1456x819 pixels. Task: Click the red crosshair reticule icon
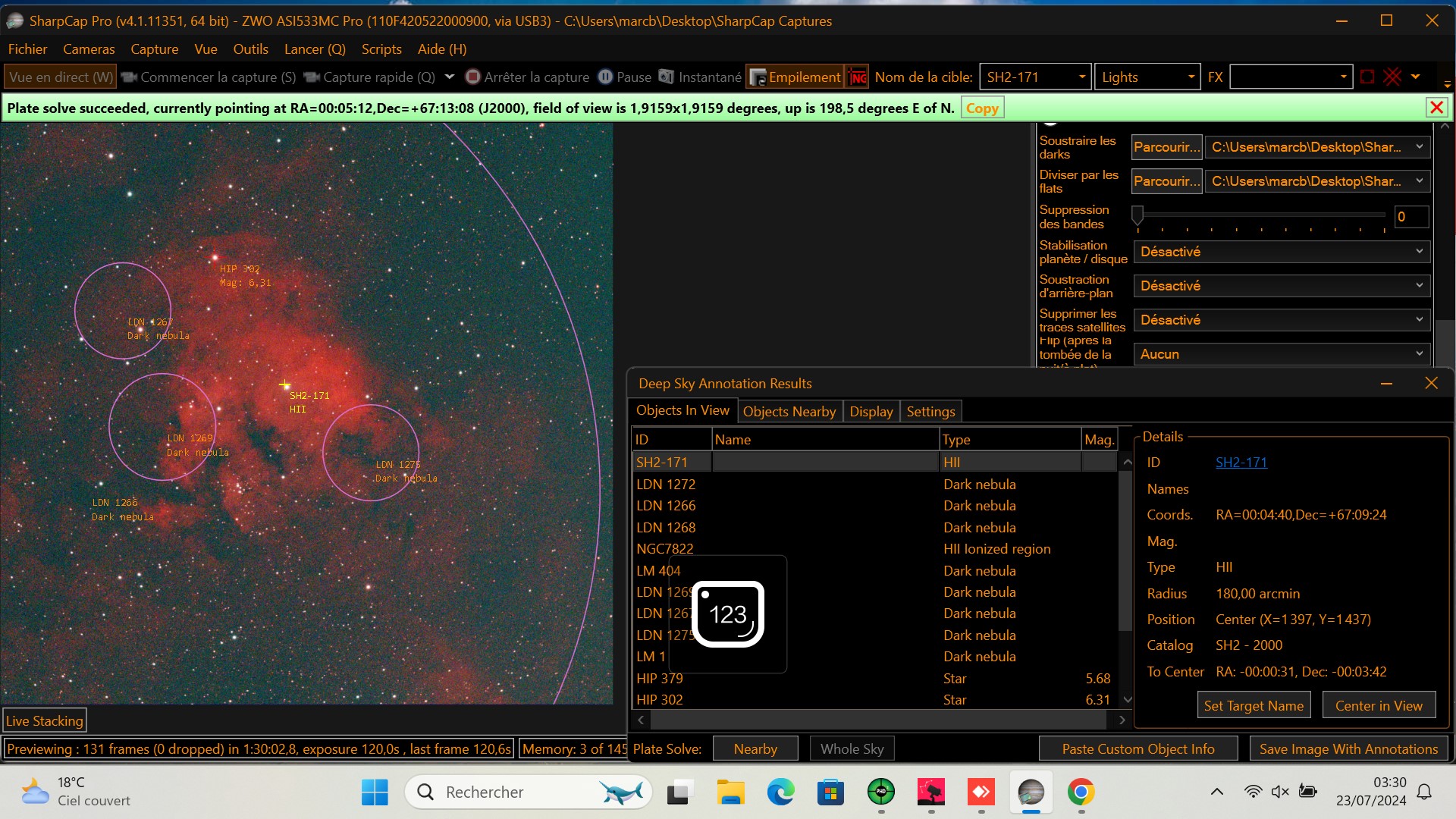pos(1392,77)
